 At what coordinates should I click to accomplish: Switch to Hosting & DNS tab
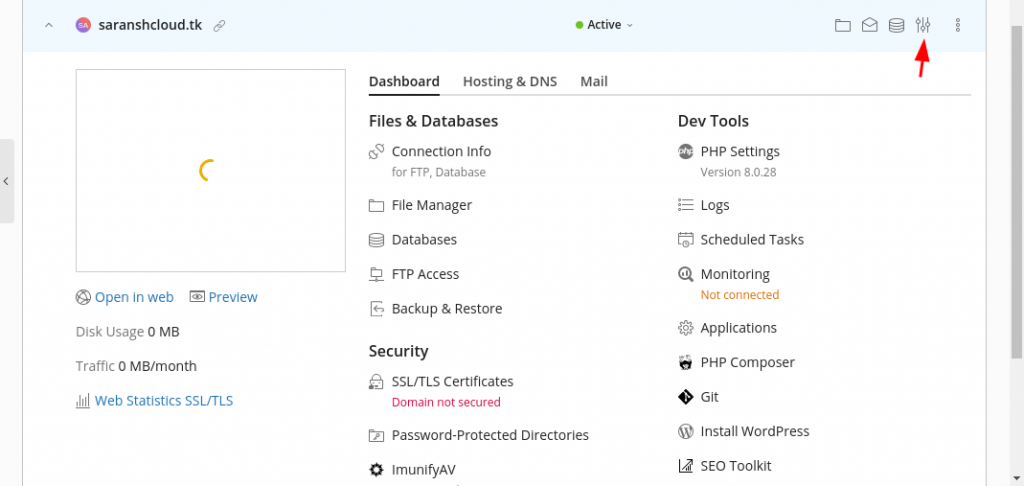509,82
